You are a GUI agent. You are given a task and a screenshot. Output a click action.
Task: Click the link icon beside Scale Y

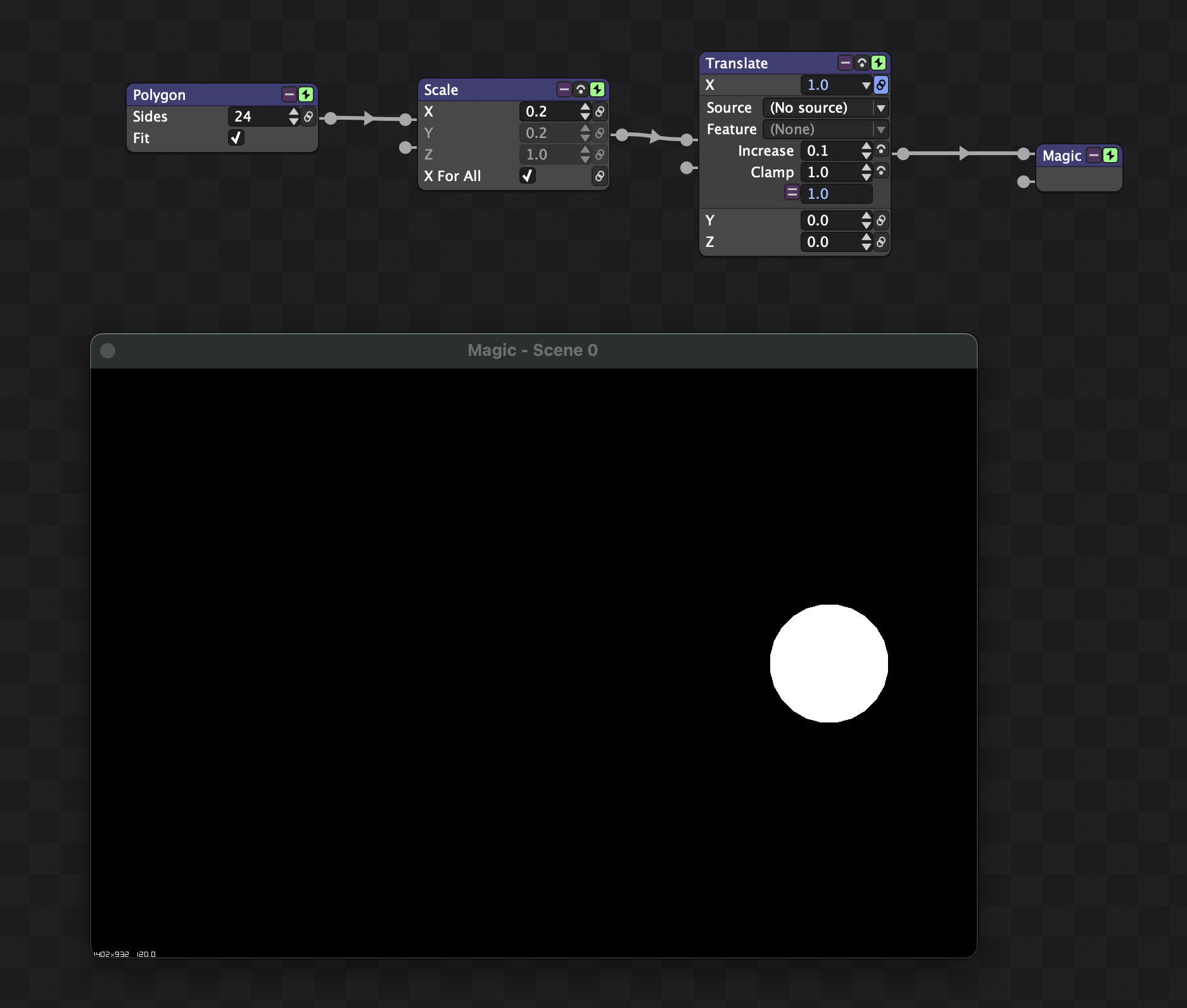[x=600, y=133]
